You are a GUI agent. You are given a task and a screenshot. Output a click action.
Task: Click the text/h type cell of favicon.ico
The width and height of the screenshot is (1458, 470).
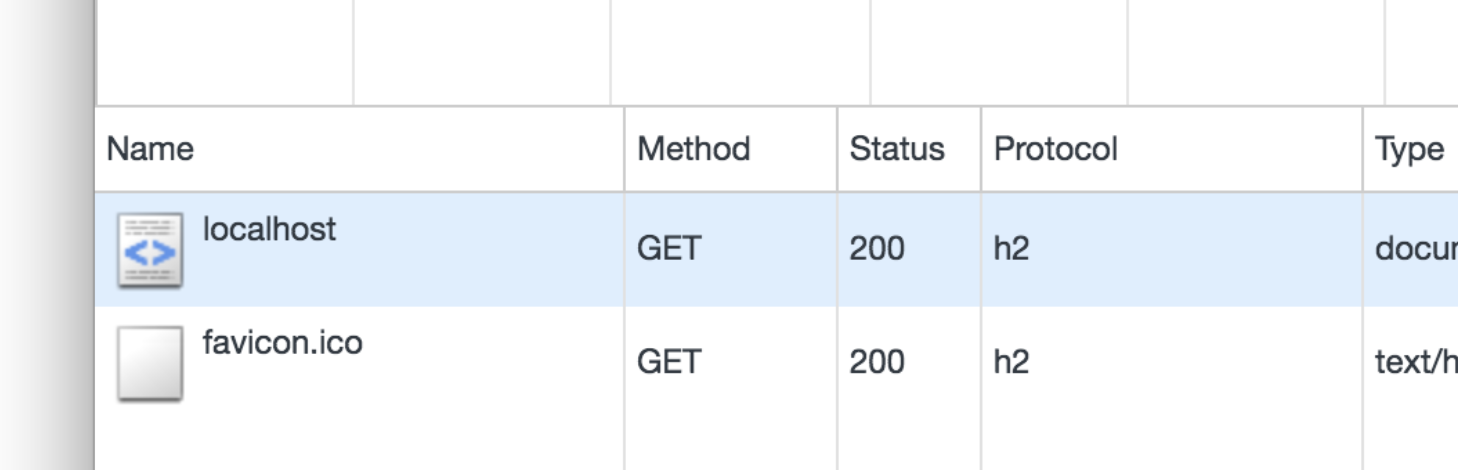coord(1414,361)
